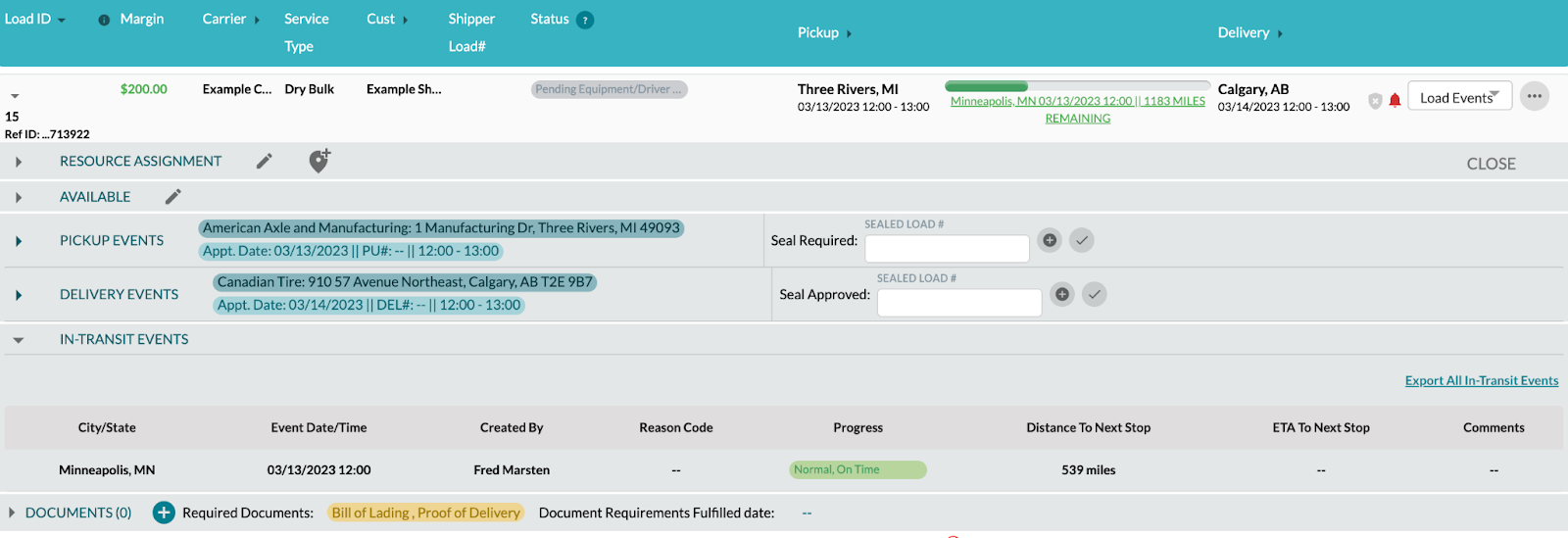The height and width of the screenshot is (538, 1568).
Task: Add seal number for Seal Approved
Action: [1062, 294]
